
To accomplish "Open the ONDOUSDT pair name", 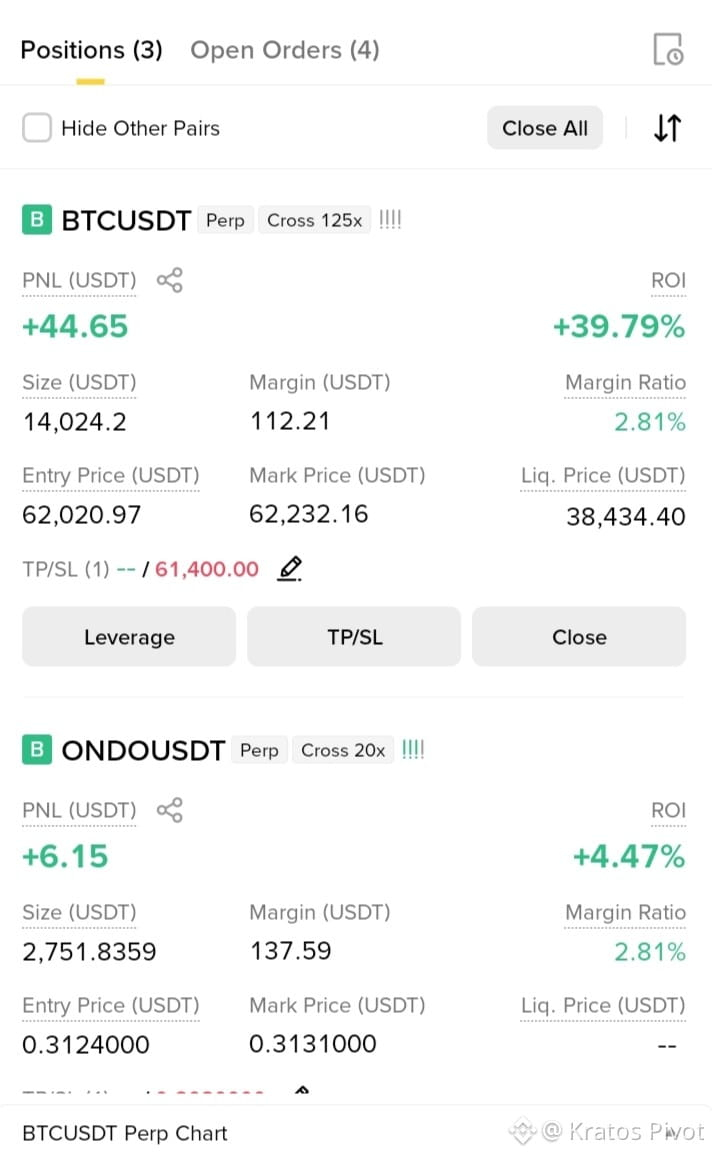I will pos(143,751).
